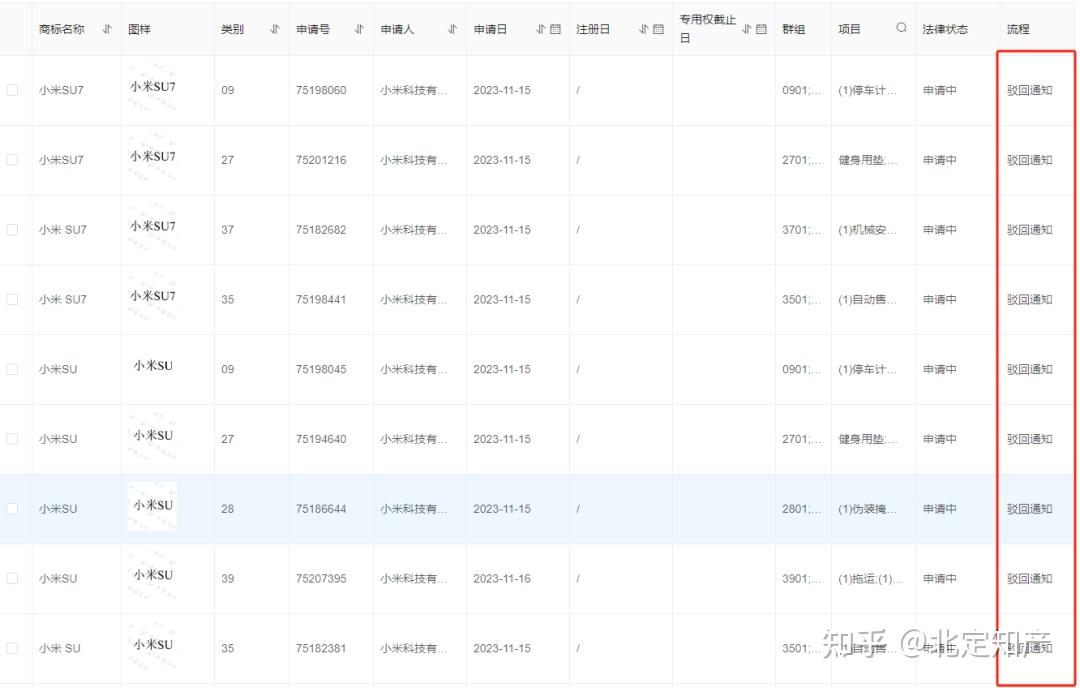Image resolution: width=1080 pixels, height=688 pixels.
Task: Click the 项目 column search icon
Action: 902,28
